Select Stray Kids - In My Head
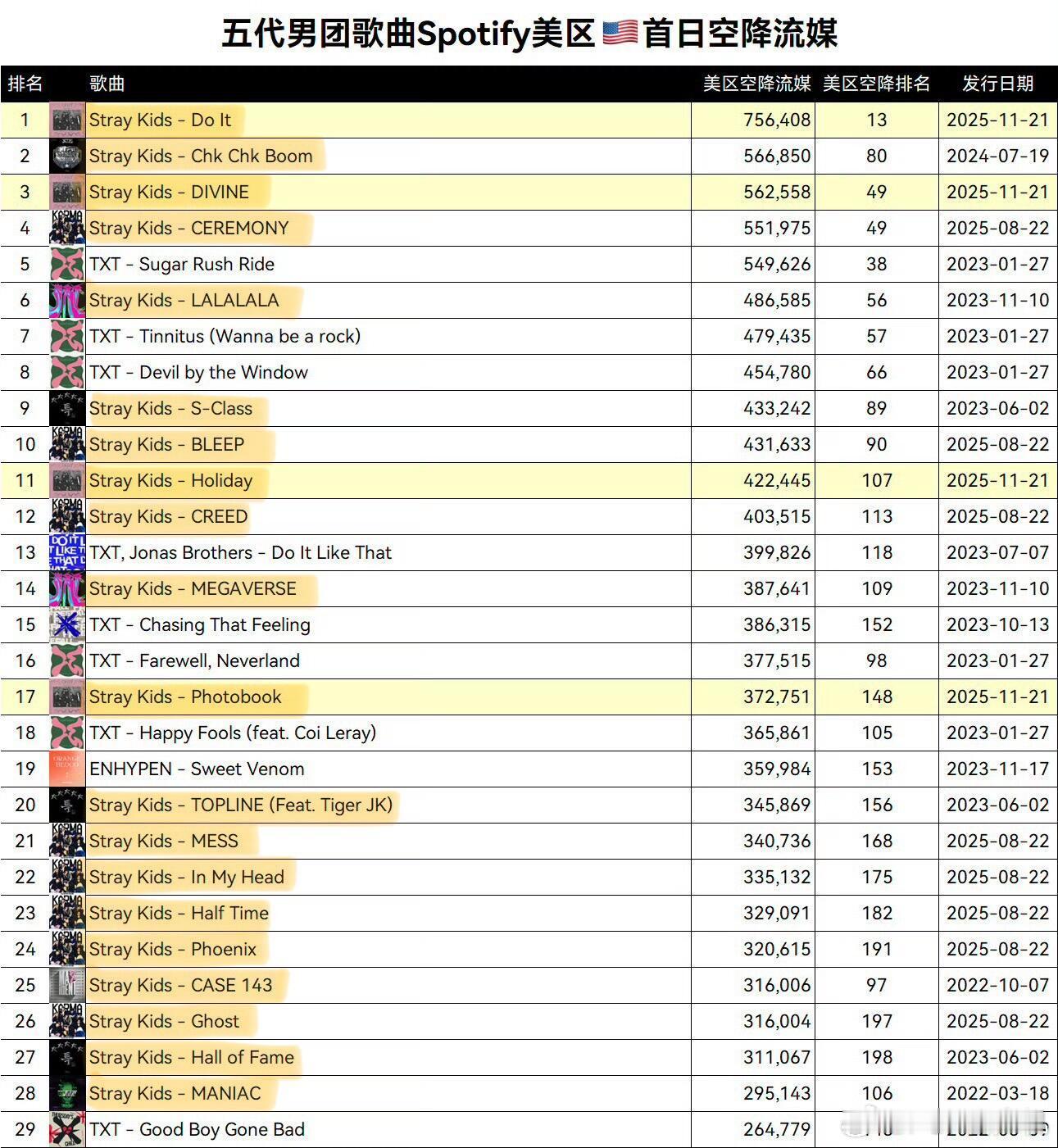Screen dimensions: 1058x1148 click(x=187, y=877)
